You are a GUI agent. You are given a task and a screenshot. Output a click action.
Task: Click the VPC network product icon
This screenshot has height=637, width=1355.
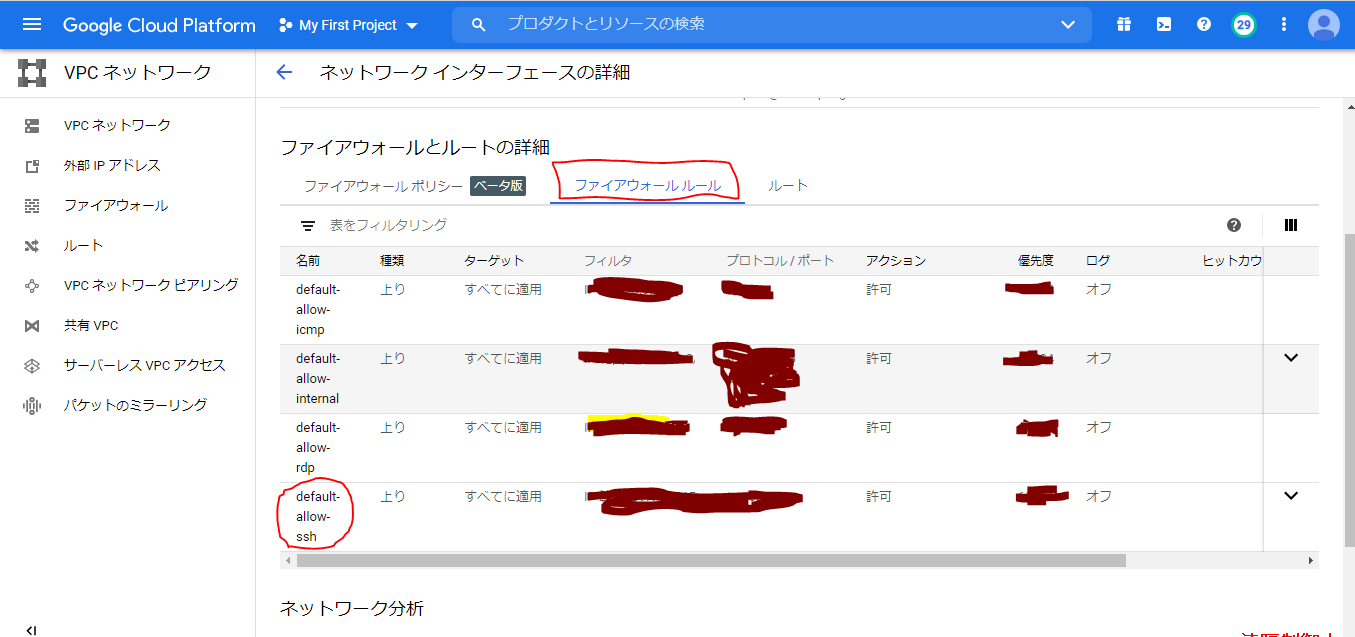pos(32,72)
